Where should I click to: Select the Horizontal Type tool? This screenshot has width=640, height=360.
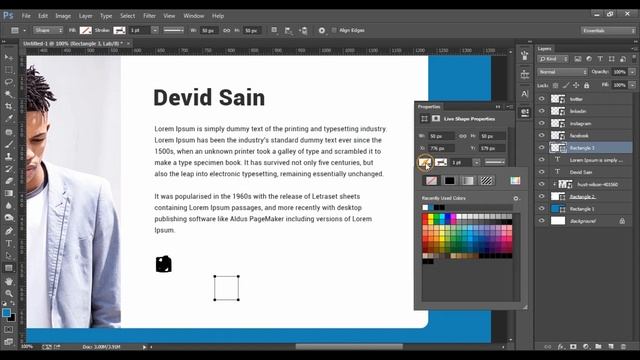[x=9, y=243]
